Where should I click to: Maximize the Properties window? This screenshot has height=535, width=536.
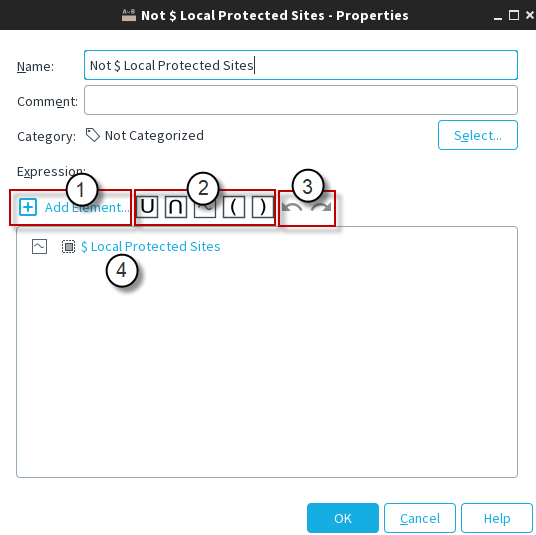(x=514, y=15)
